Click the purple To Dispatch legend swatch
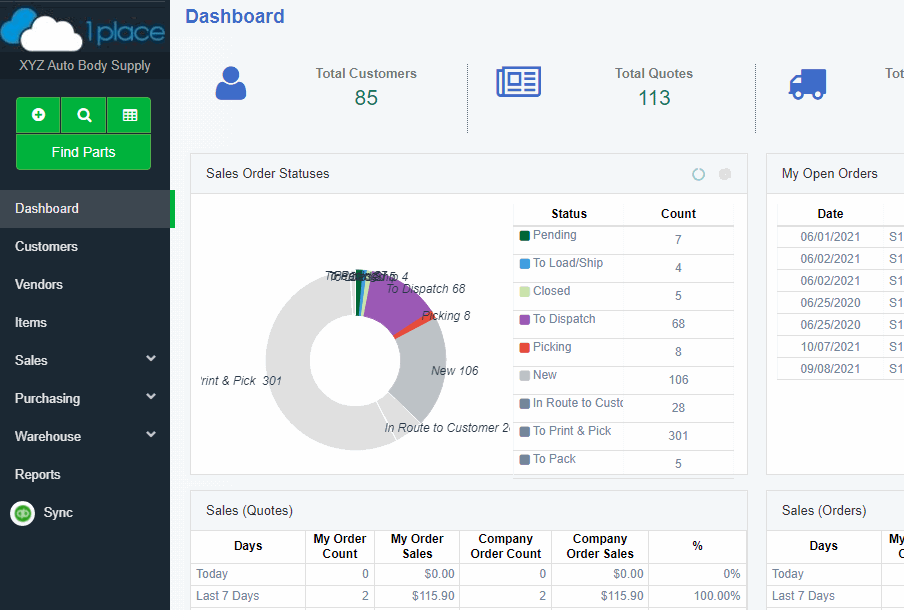 525,320
